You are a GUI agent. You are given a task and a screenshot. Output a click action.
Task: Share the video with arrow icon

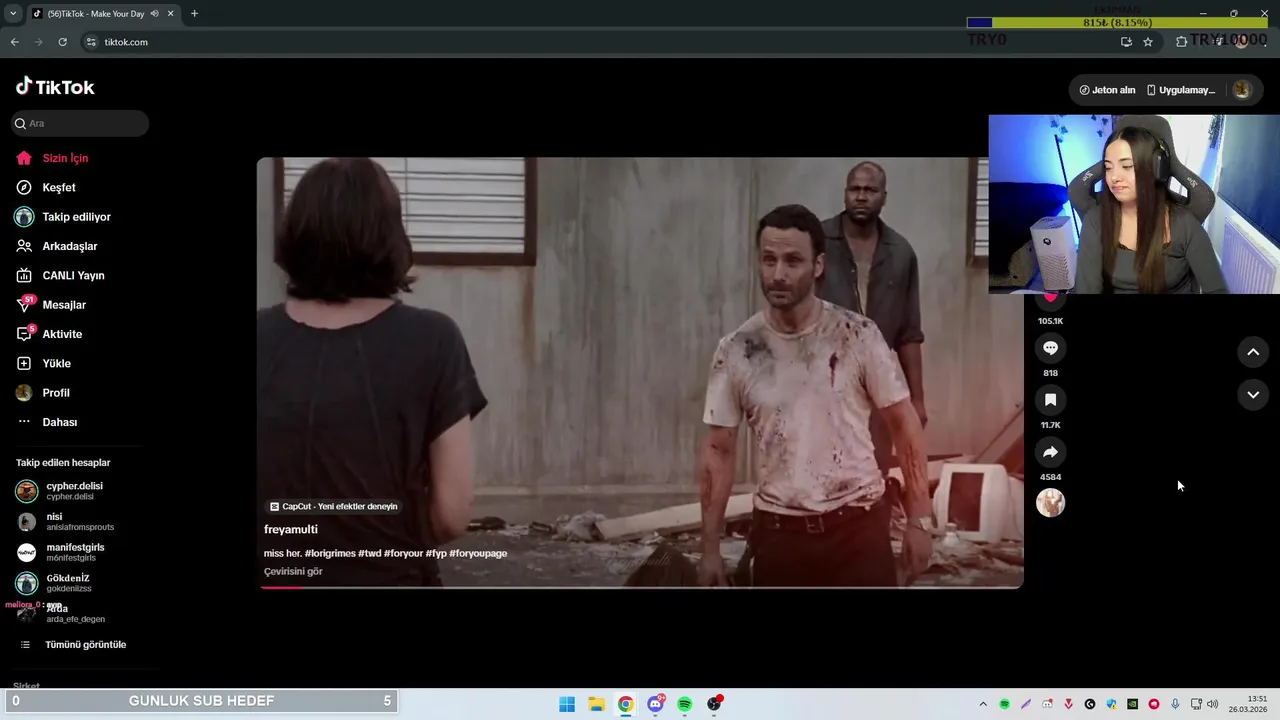pos(1050,452)
